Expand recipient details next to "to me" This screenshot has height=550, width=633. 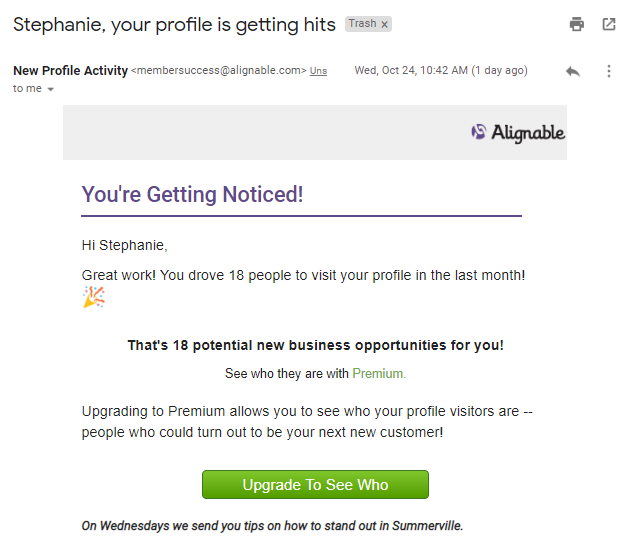tap(51, 89)
